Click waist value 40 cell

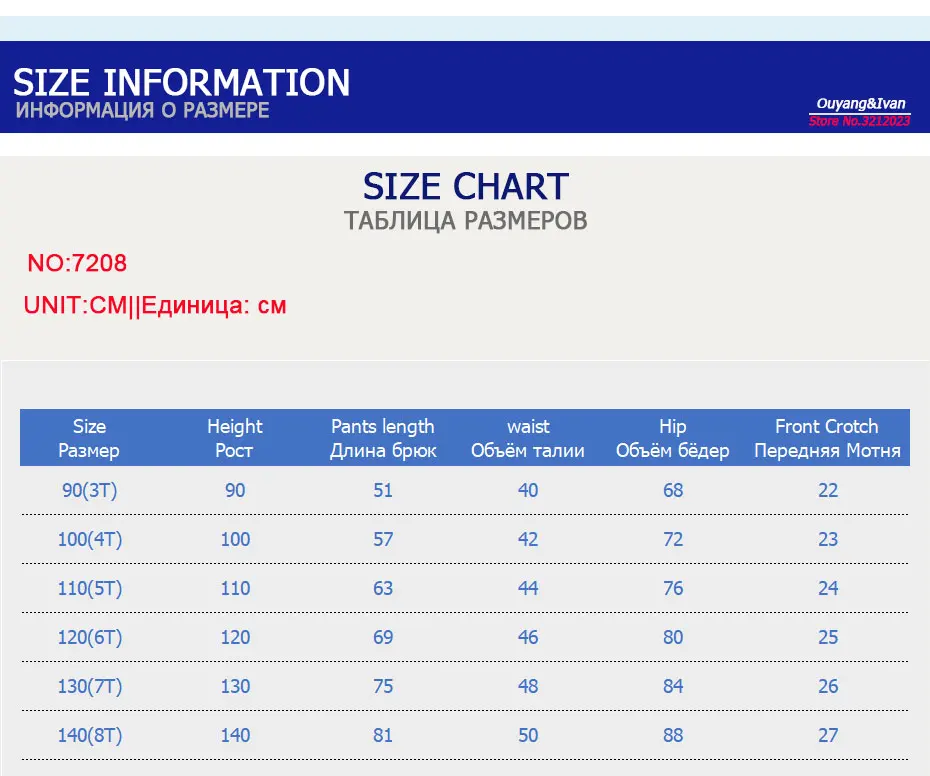click(x=528, y=491)
